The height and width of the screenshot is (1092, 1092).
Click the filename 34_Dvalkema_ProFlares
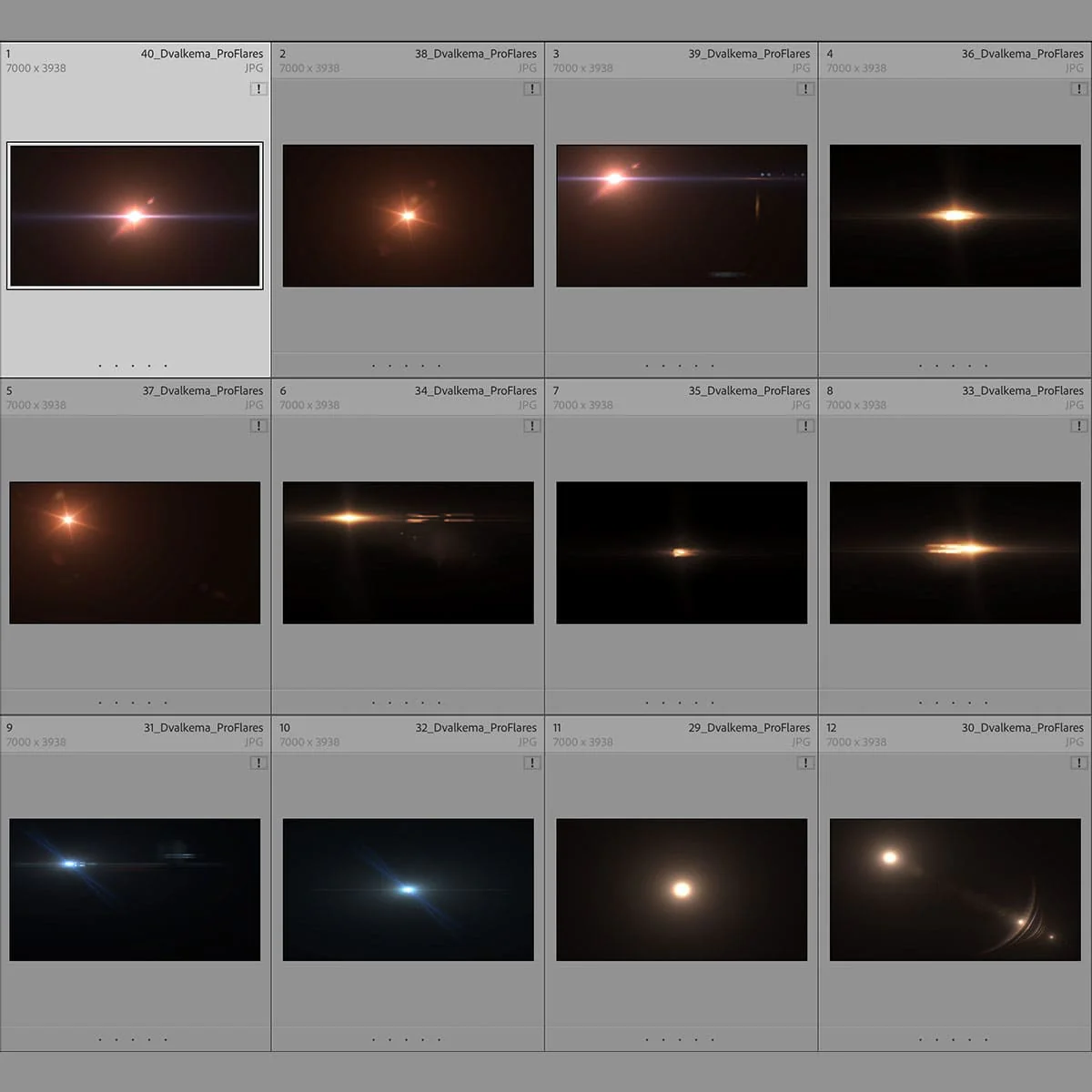(476, 390)
